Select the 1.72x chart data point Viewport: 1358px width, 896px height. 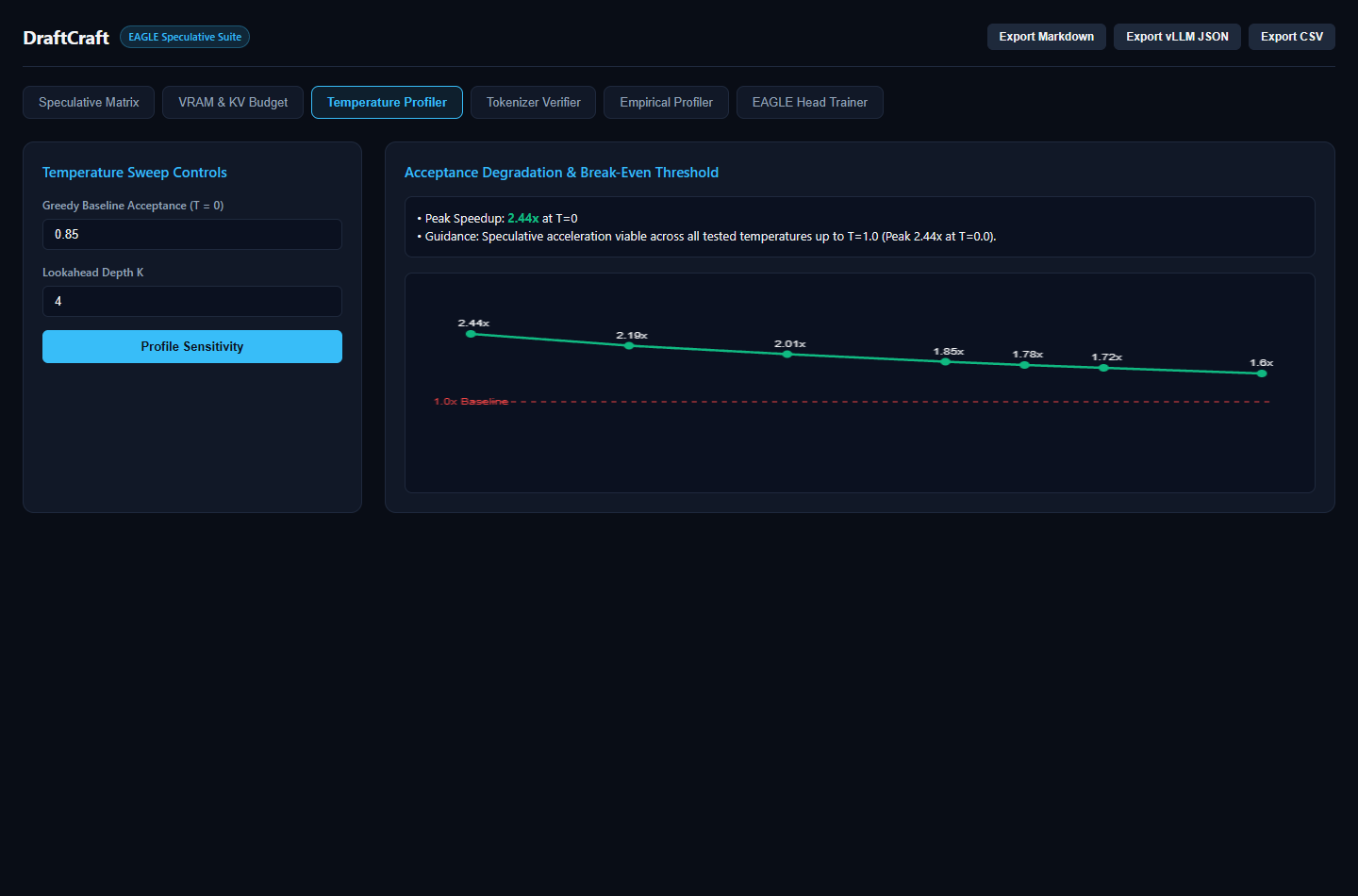point(1104,368)
